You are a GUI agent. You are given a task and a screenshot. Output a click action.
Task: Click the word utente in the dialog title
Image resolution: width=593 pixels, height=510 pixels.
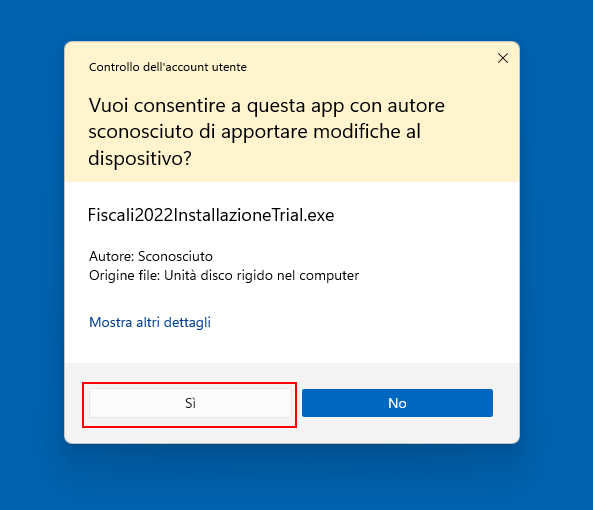(x=229, y=67)
